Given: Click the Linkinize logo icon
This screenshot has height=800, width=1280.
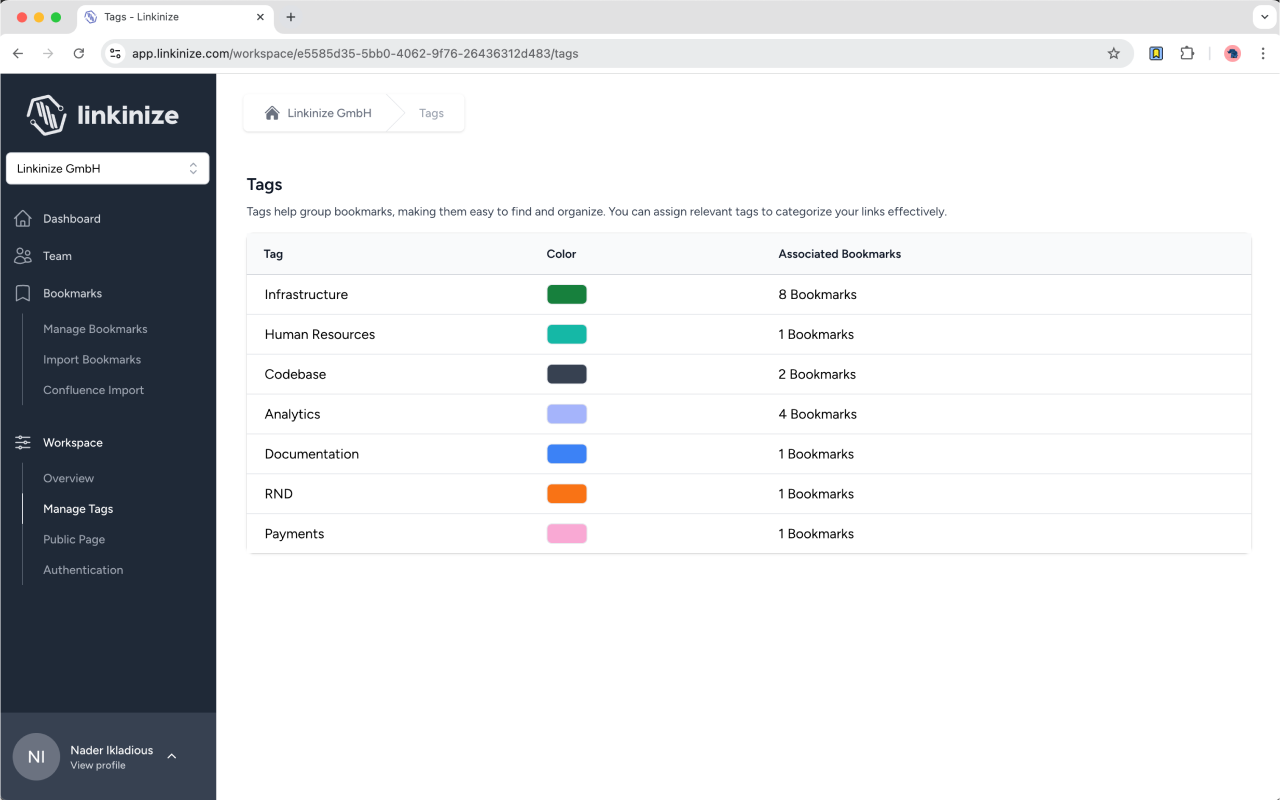Looking at the screenshot, I should pos(47,115).
